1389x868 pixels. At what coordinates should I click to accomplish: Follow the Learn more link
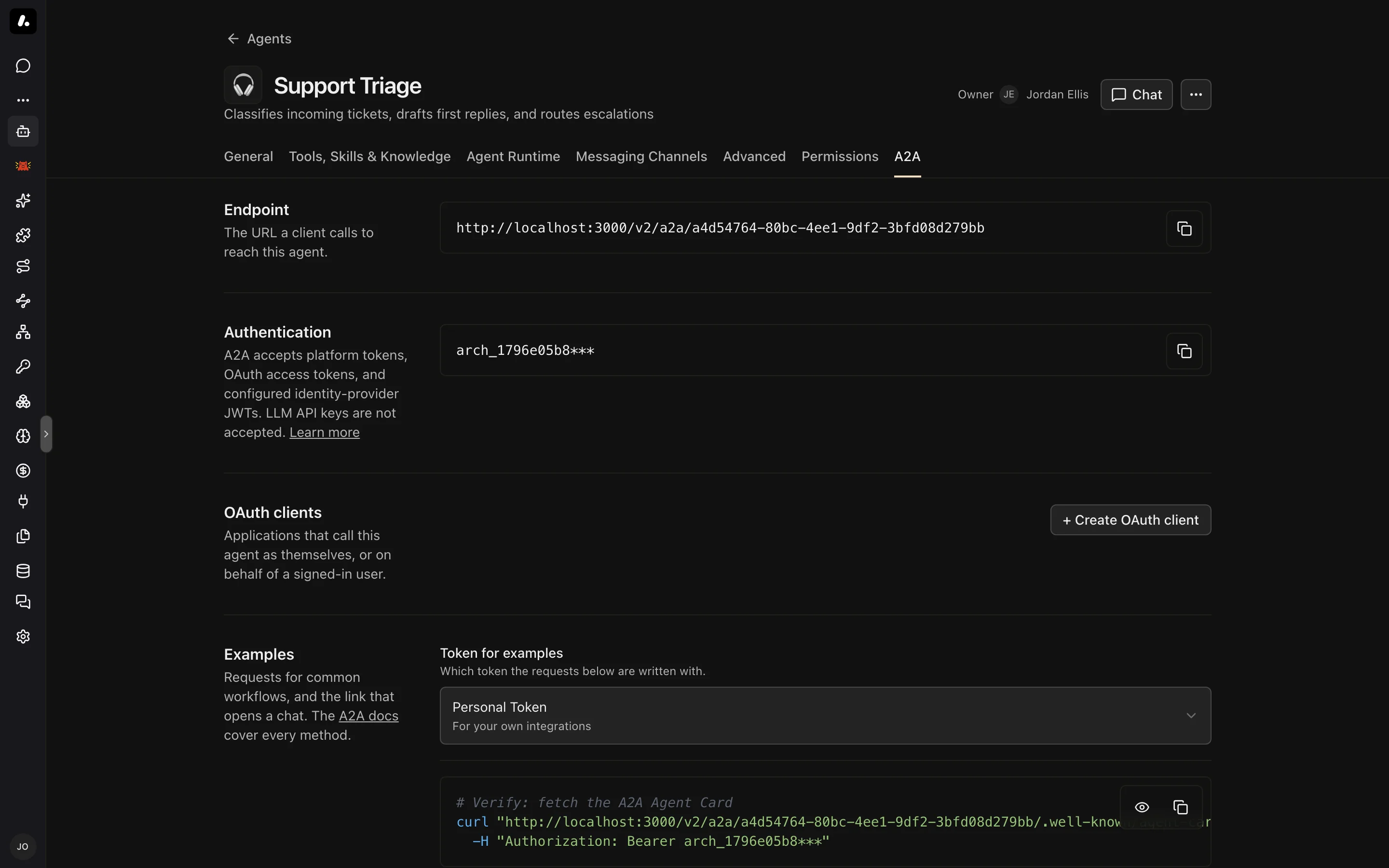point(324,432)
